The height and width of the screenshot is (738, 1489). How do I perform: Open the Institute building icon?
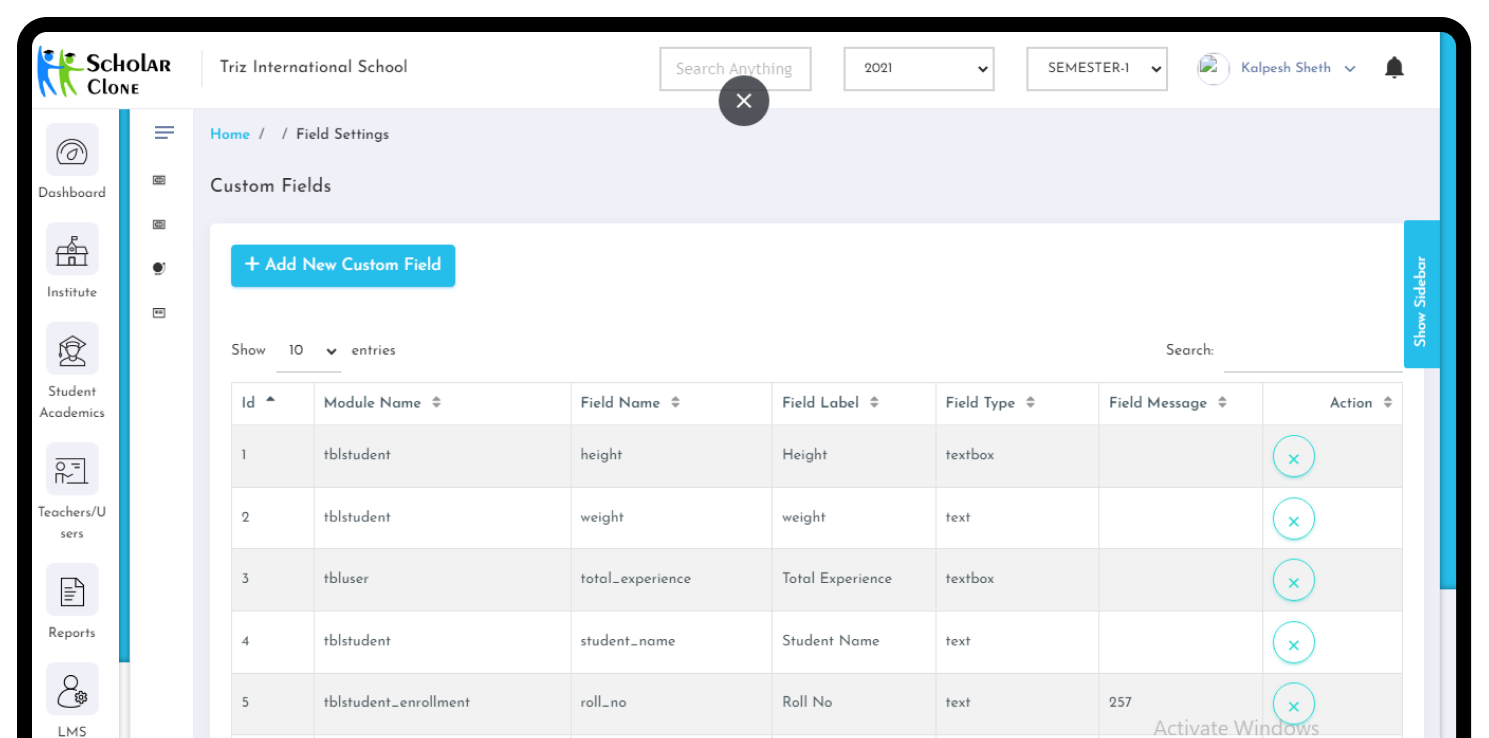[72, 250]
